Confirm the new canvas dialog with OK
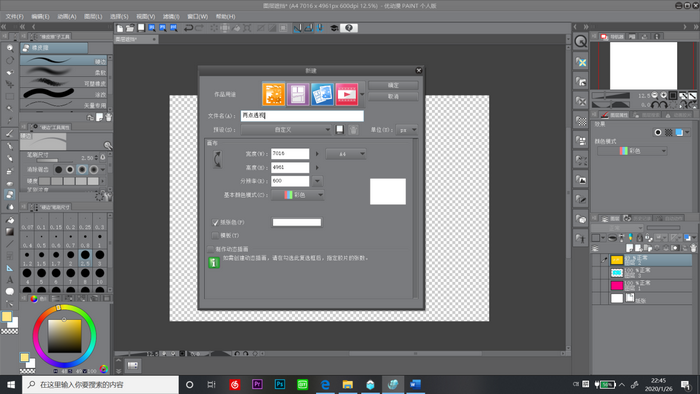 coord(393,85)
